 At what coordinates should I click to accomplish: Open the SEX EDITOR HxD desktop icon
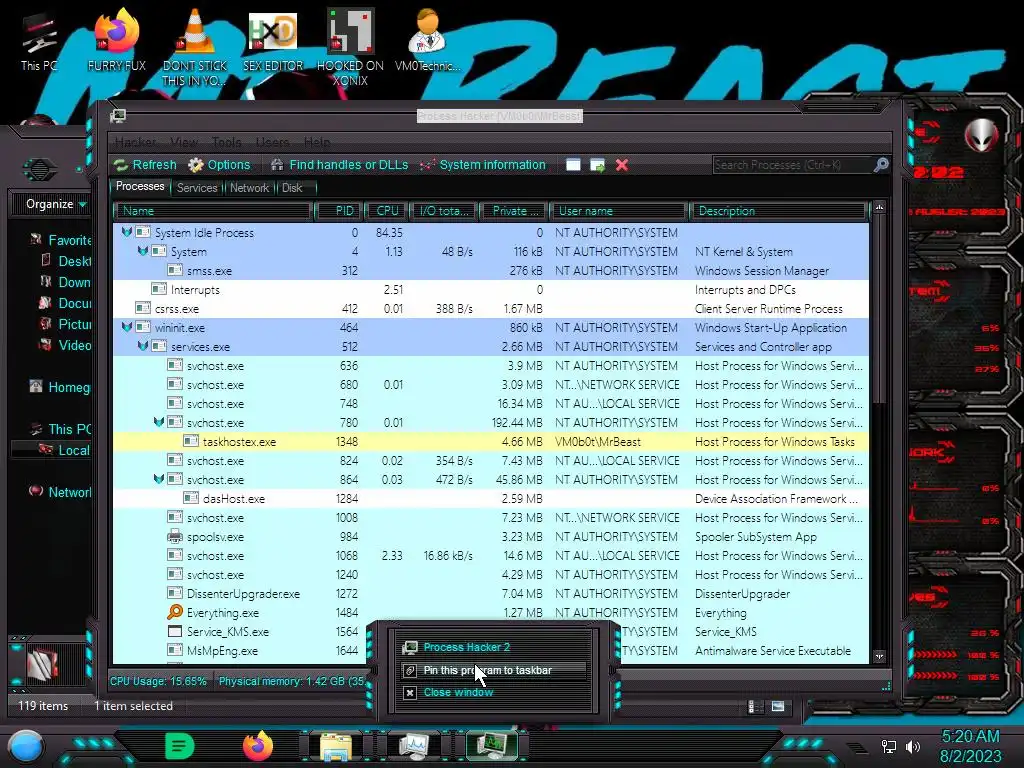273,42
